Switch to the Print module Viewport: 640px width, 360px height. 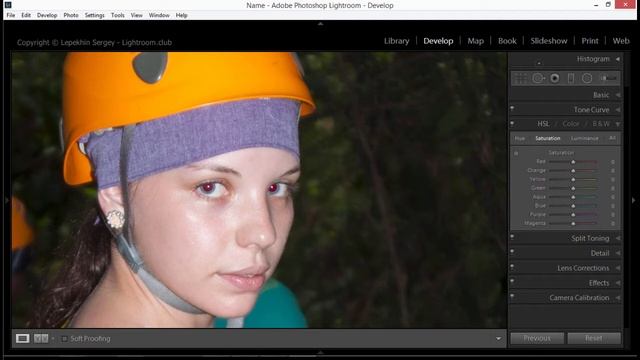[590, 41]
